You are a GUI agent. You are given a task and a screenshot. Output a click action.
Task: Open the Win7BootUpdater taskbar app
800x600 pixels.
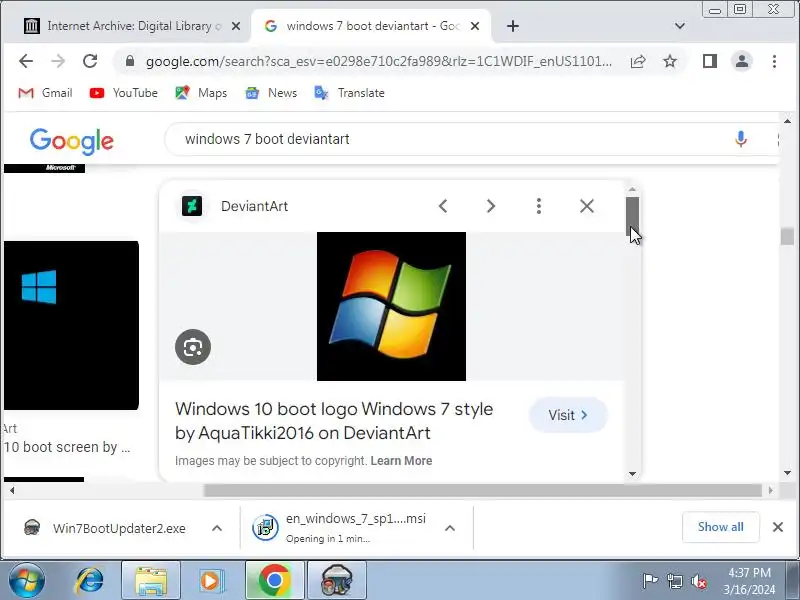pyautogui.click(x=337, y=581)
